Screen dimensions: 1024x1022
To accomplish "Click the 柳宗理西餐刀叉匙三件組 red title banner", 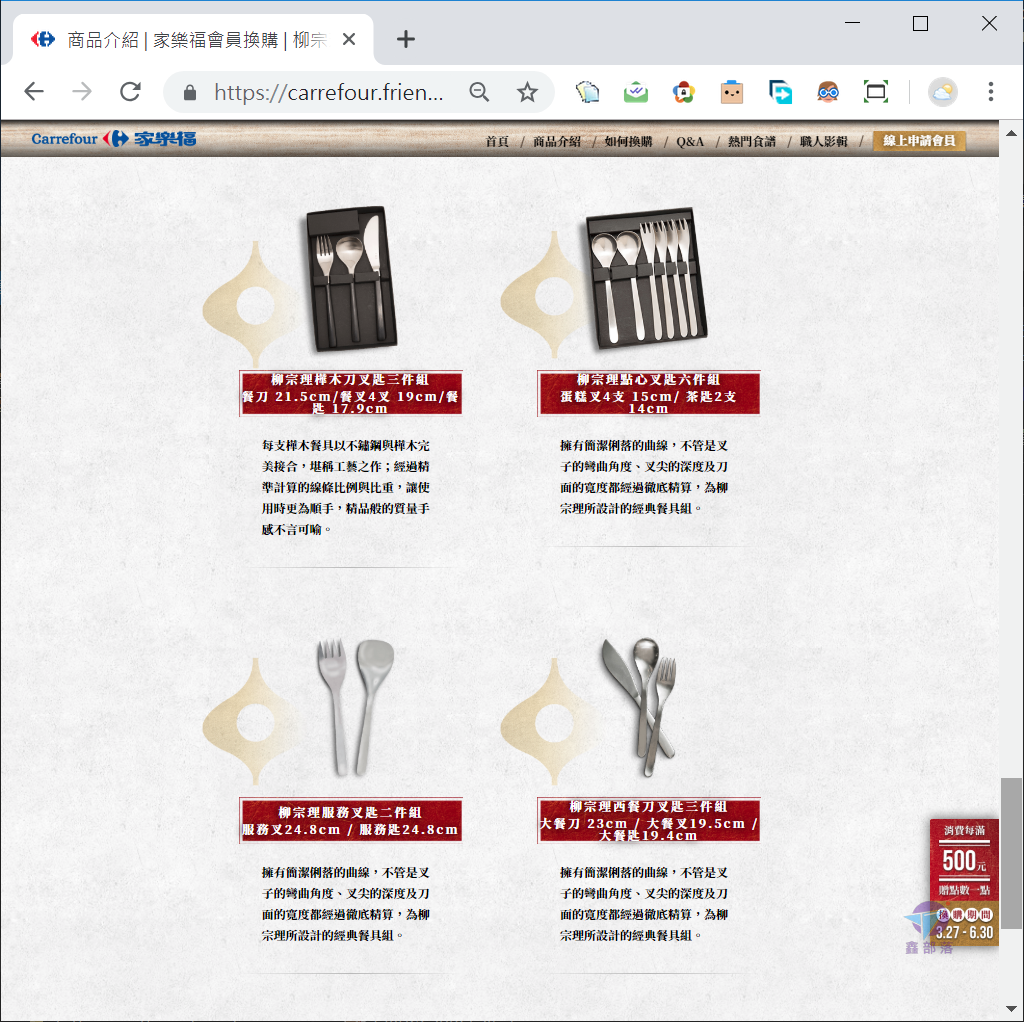I will click(x=648, y=820).
